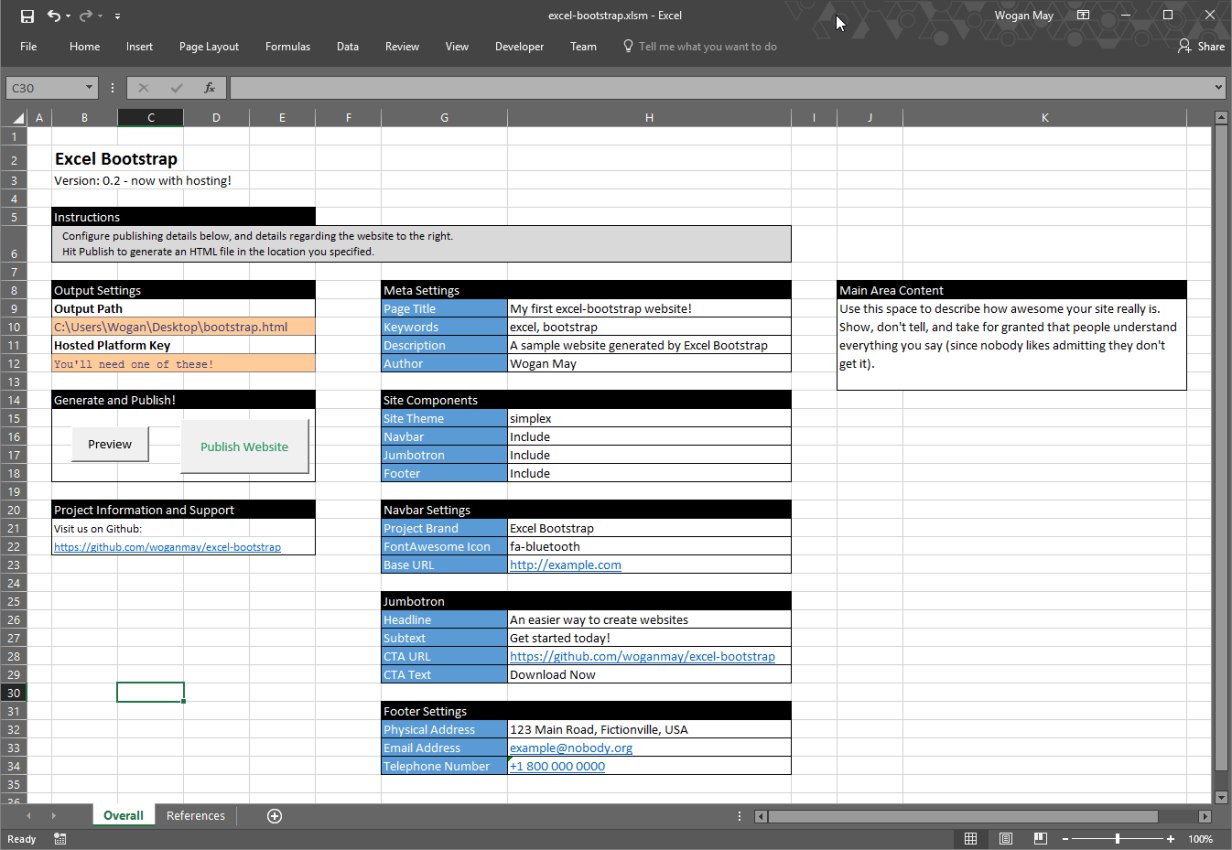Click the horizontal scrollbar left arrow

[x=760, y=816]
